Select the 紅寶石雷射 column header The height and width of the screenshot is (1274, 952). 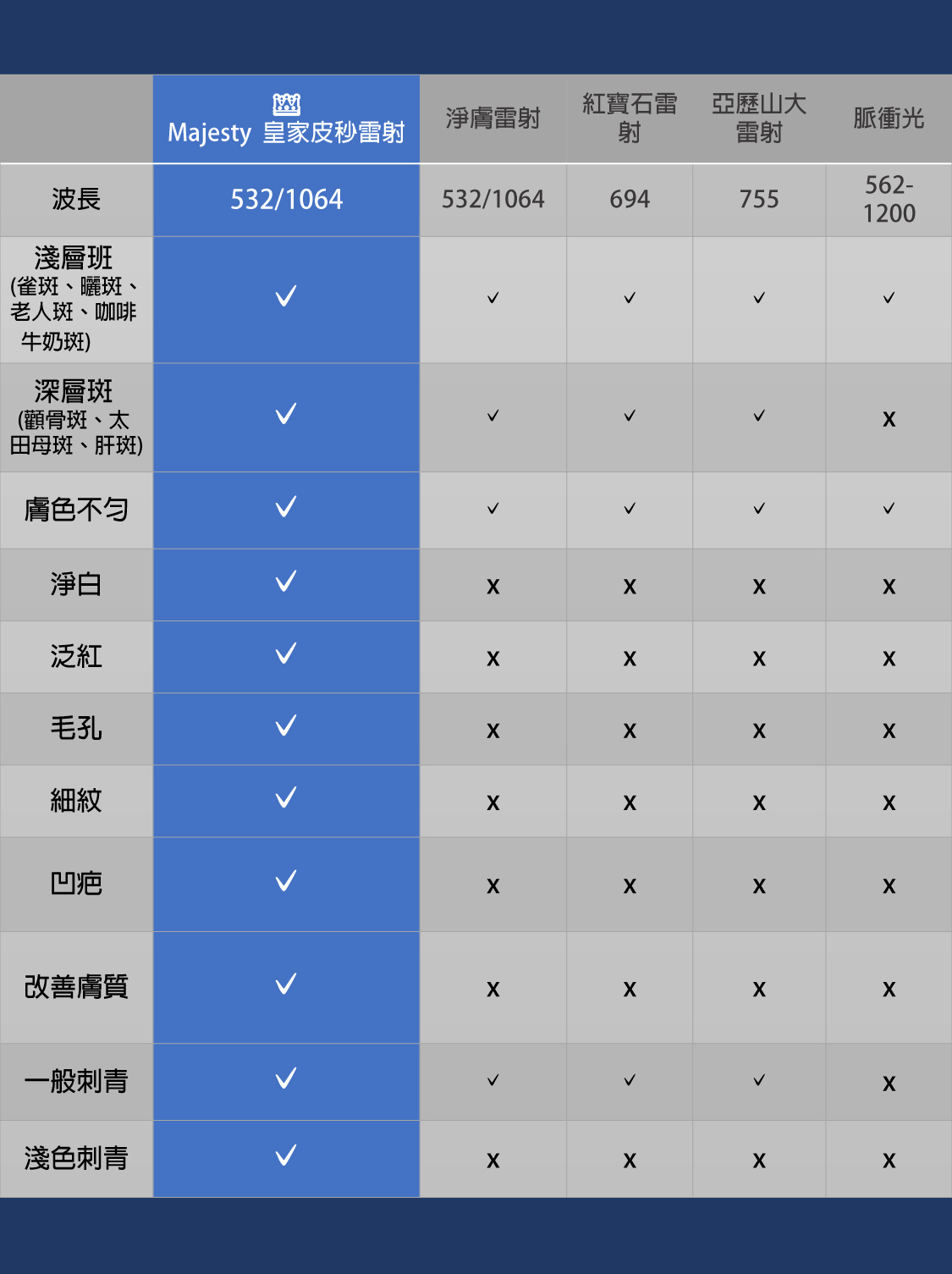tap(630, 119)
